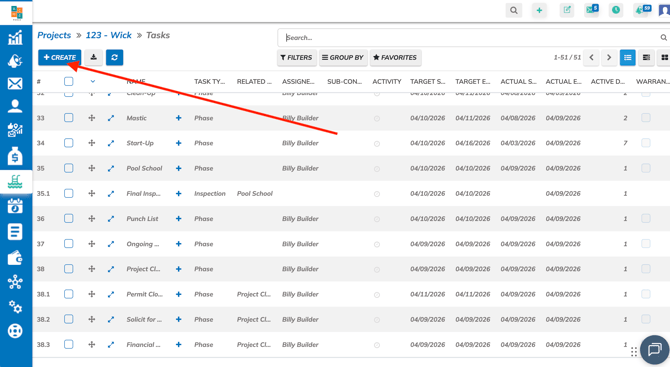670x367 pixels.
Task: Click the move handle on Start-Up row
Action: pos(92,143)
